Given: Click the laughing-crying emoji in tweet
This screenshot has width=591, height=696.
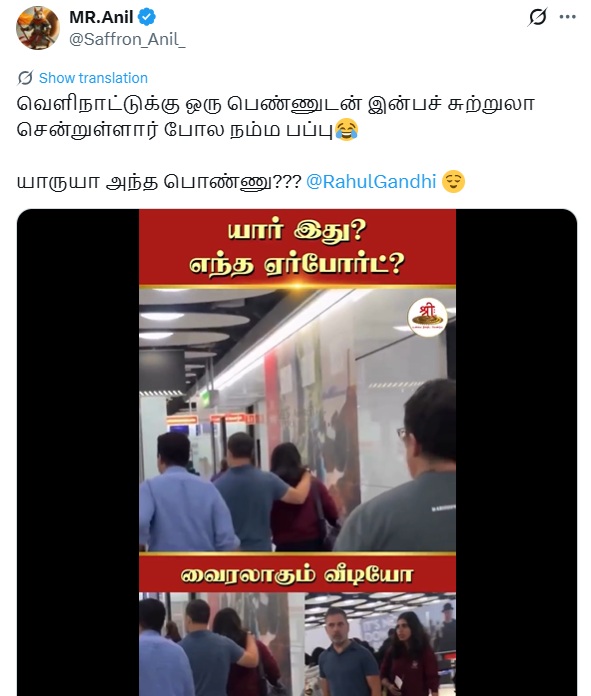Looking at the screenshot, I should (346, 130).
